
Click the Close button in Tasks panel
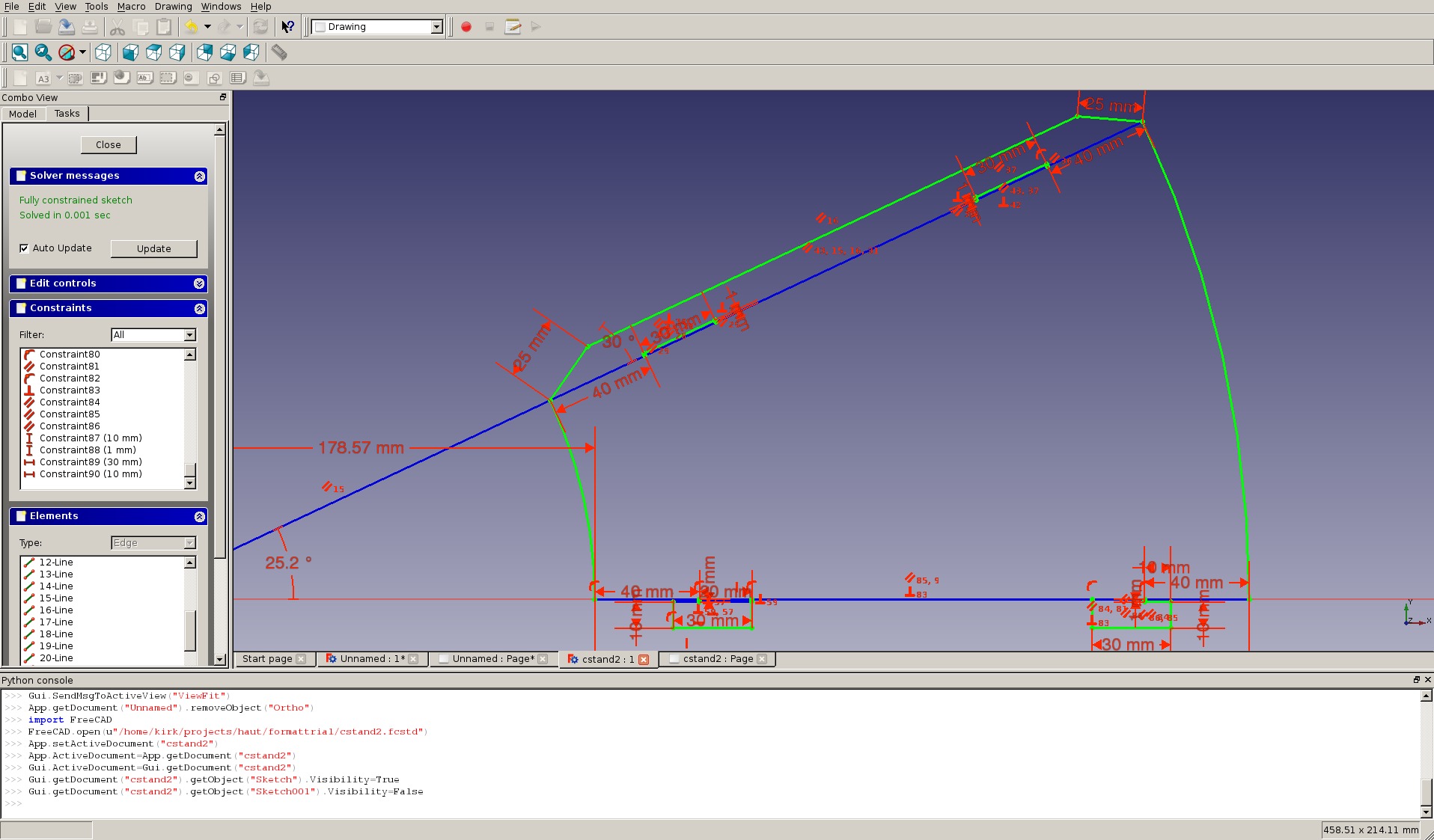click(x=109, y=145)
